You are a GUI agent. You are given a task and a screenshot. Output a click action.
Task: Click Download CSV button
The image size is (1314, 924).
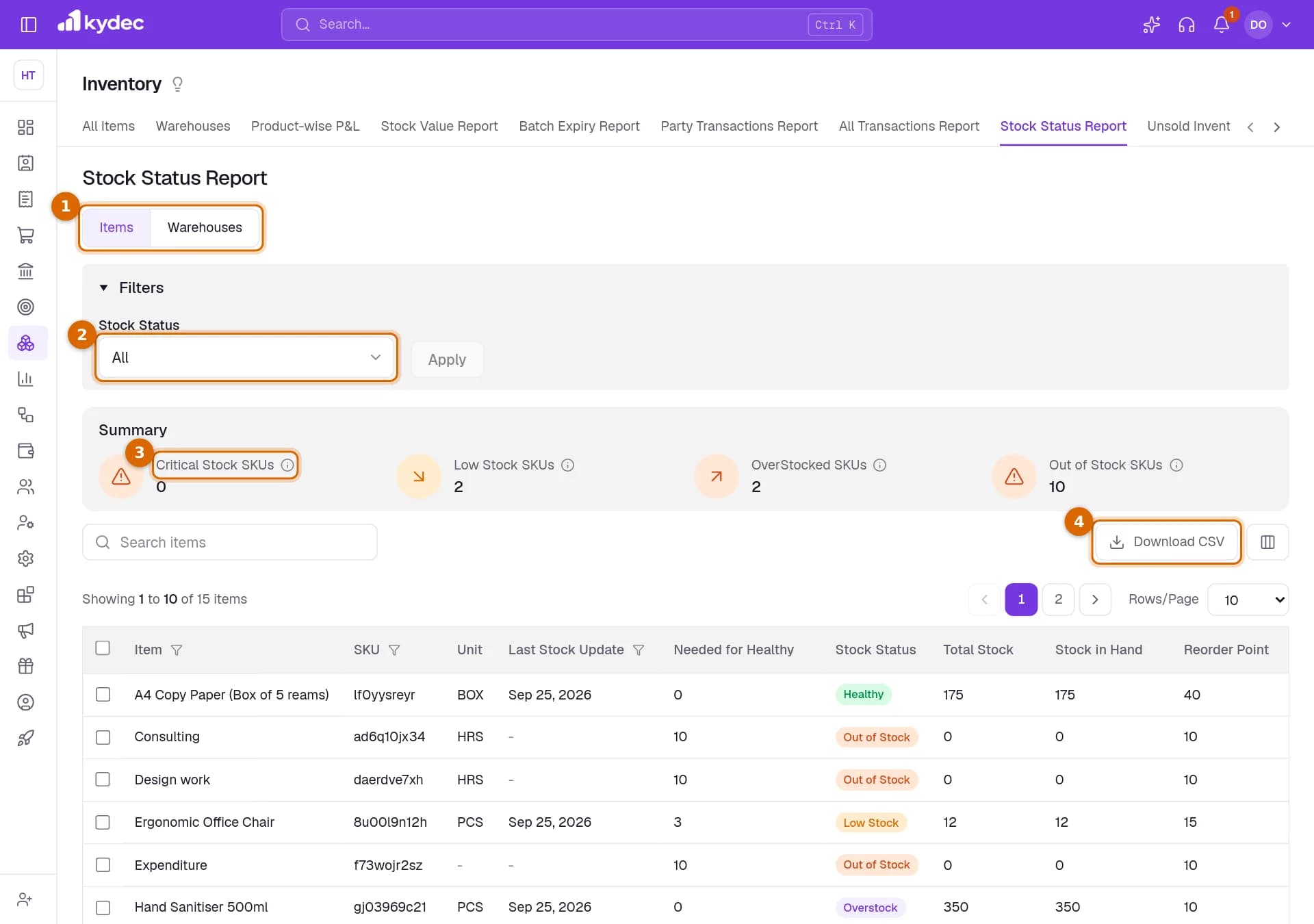tap(1166, 542)
